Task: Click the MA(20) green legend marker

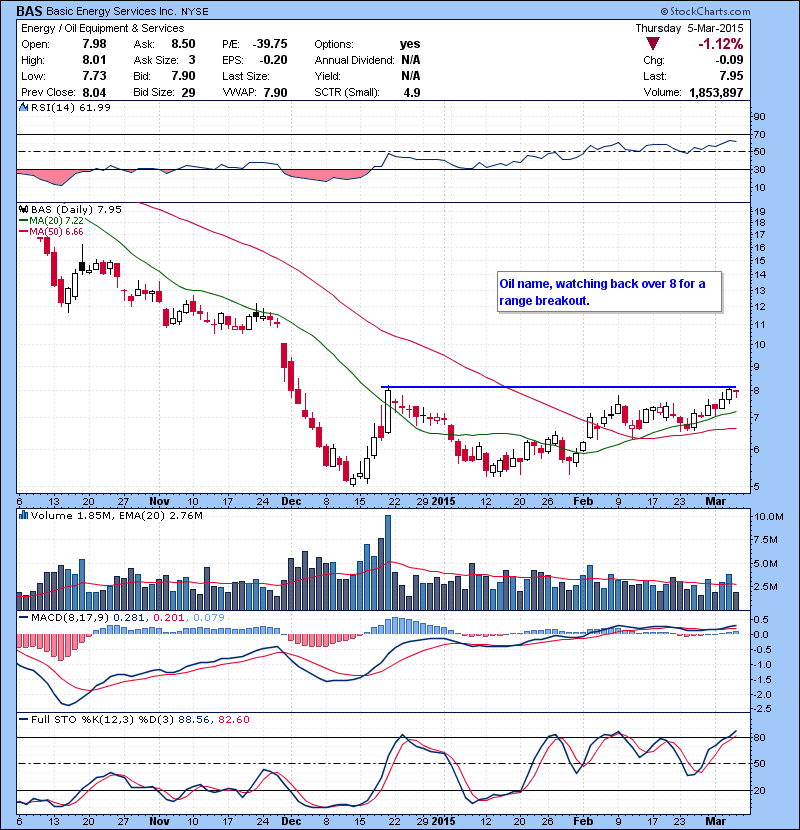Action: click(24, 220)
